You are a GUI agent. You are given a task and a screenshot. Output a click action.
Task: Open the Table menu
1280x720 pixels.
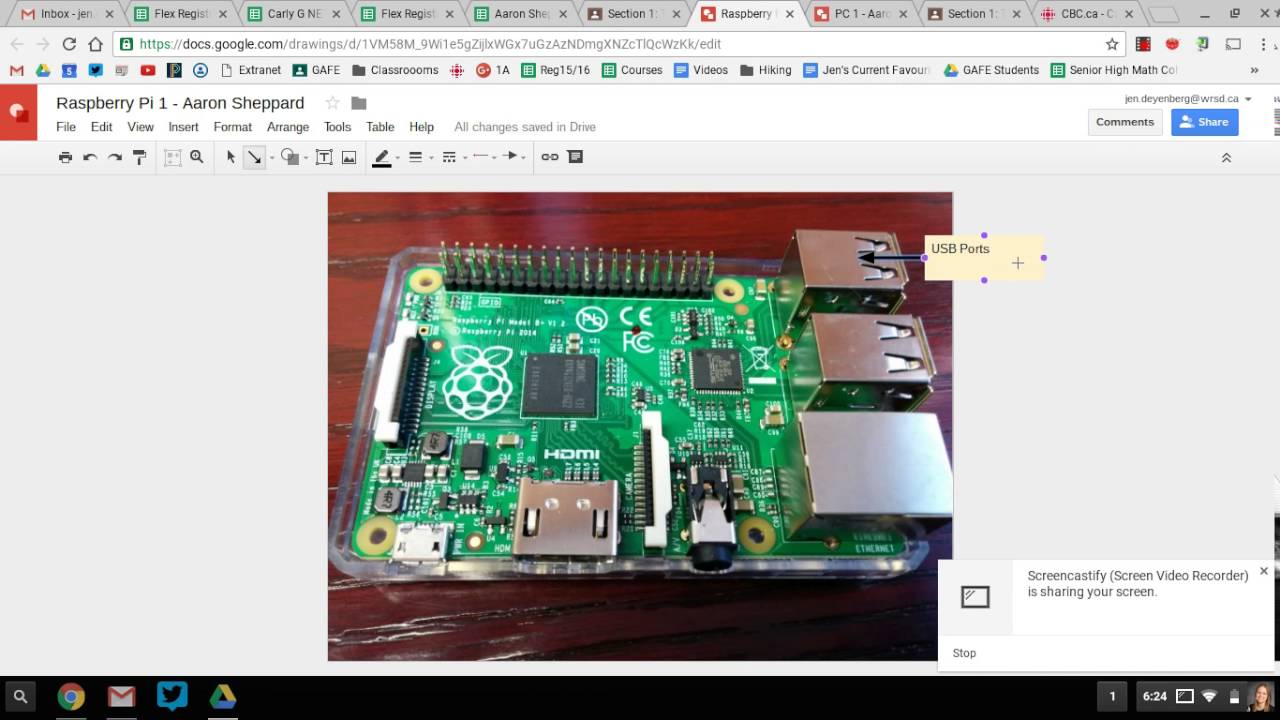point(380,127)
